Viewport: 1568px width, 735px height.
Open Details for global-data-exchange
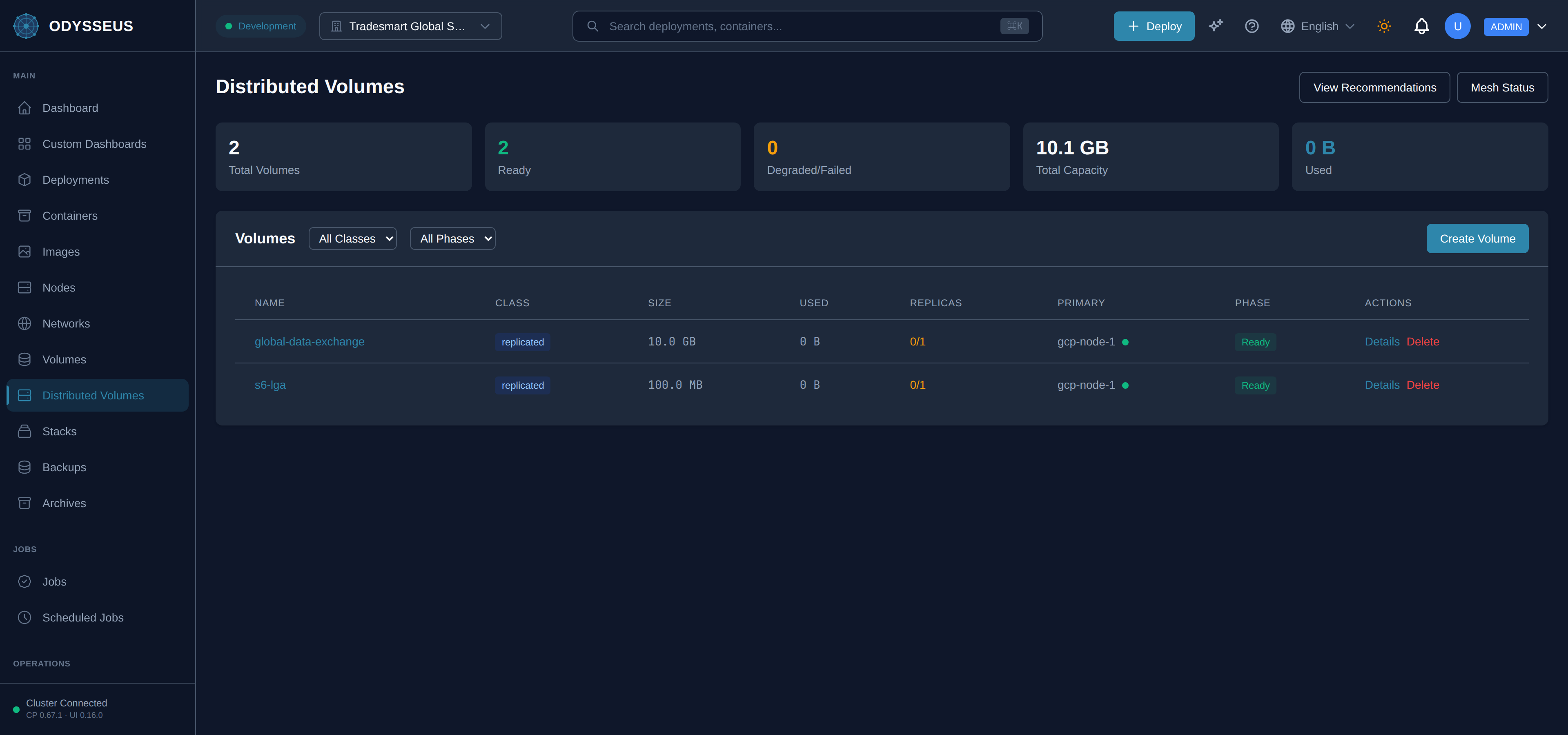click(x=1382, y=341)
